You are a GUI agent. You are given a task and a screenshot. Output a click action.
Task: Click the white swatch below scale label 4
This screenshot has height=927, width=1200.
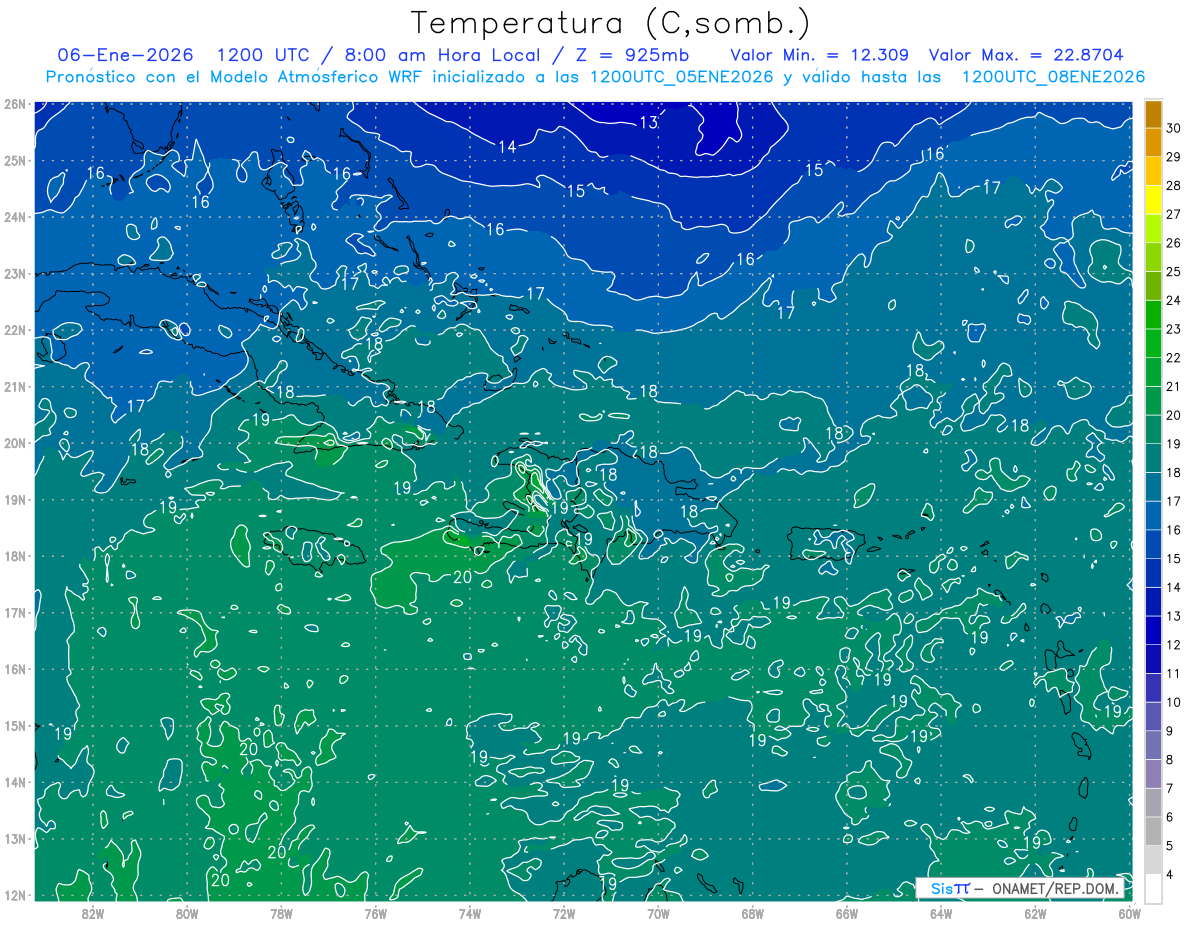(1153, 888)
